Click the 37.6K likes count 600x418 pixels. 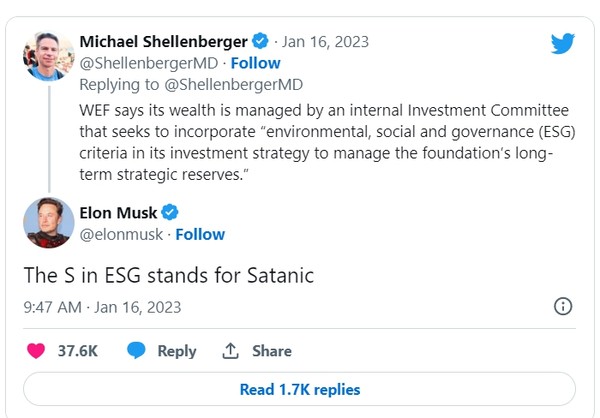77,351
